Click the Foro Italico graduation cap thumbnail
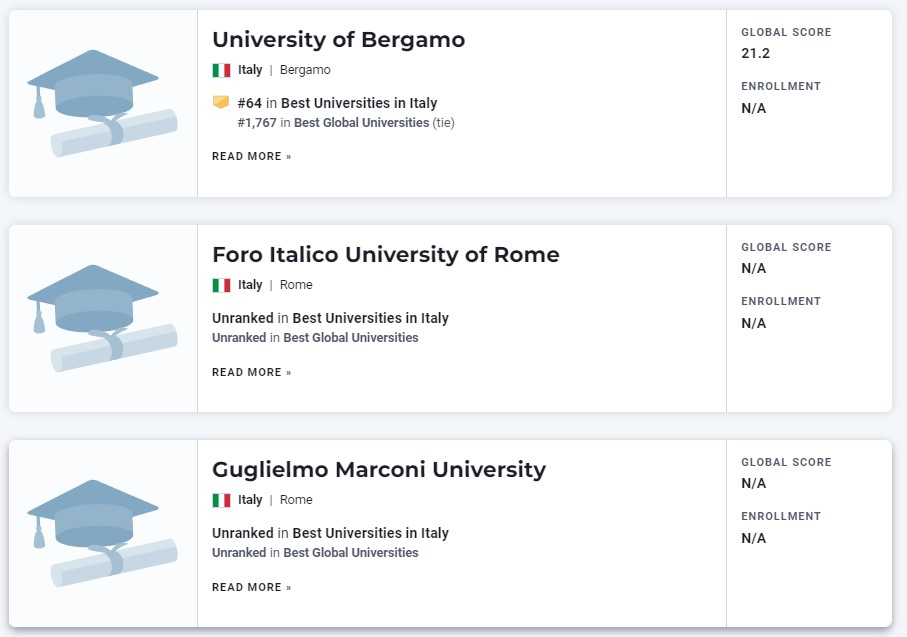This screenshot has width=907, height=637. pos(102,318)
